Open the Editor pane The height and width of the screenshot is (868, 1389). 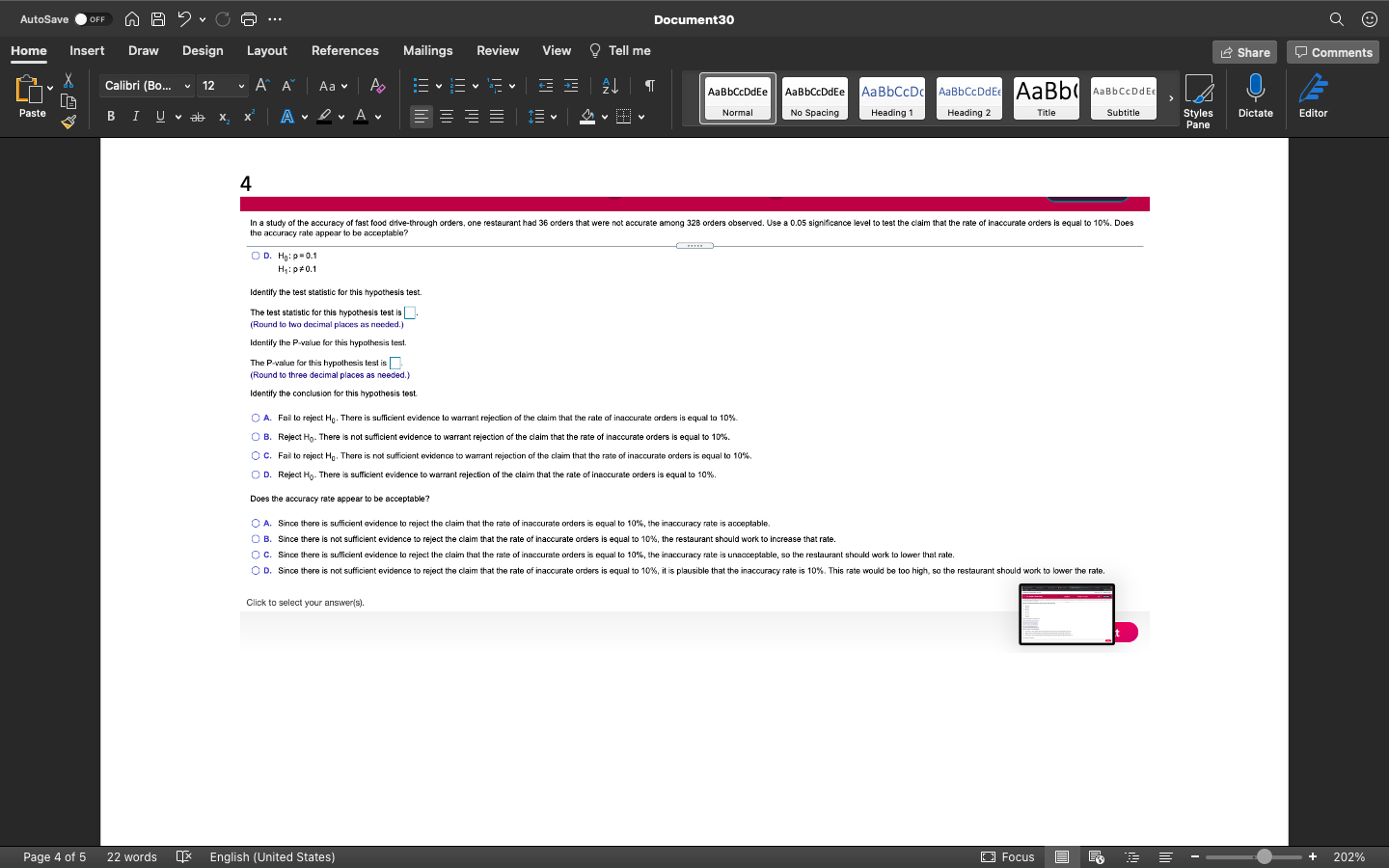coord(1313,96)
